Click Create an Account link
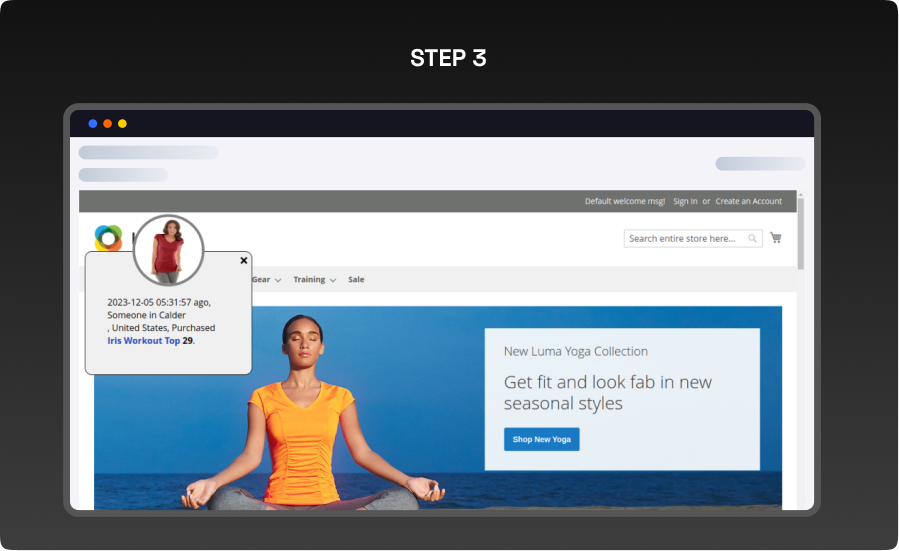The width and height of the screenshot is (899, 551). tap(748, 201)
